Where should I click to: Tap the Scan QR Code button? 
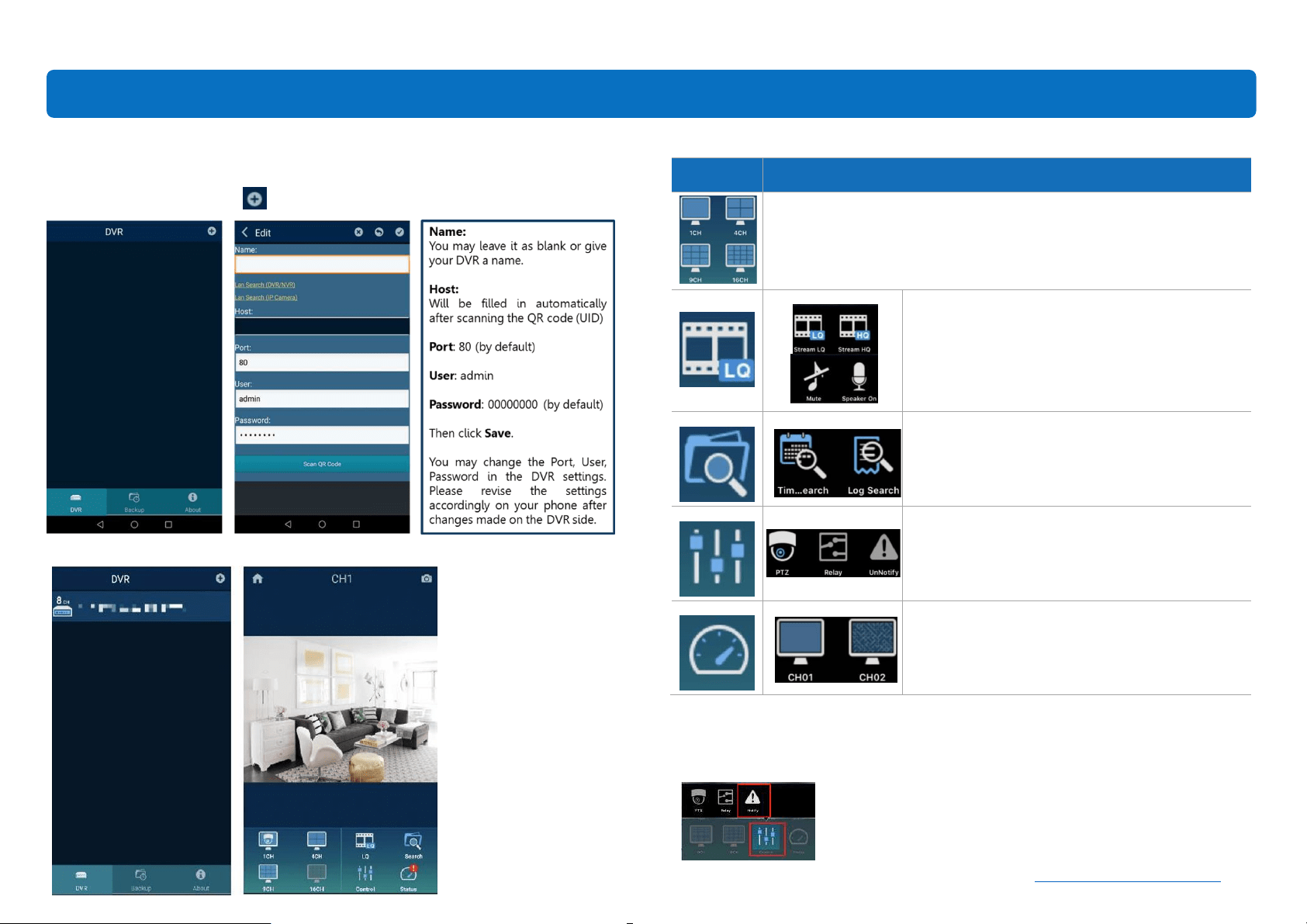click(x=322, y=464)
